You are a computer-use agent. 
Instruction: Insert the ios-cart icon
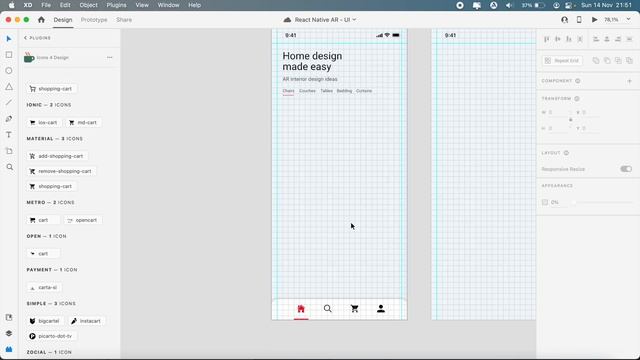(44, 122)
